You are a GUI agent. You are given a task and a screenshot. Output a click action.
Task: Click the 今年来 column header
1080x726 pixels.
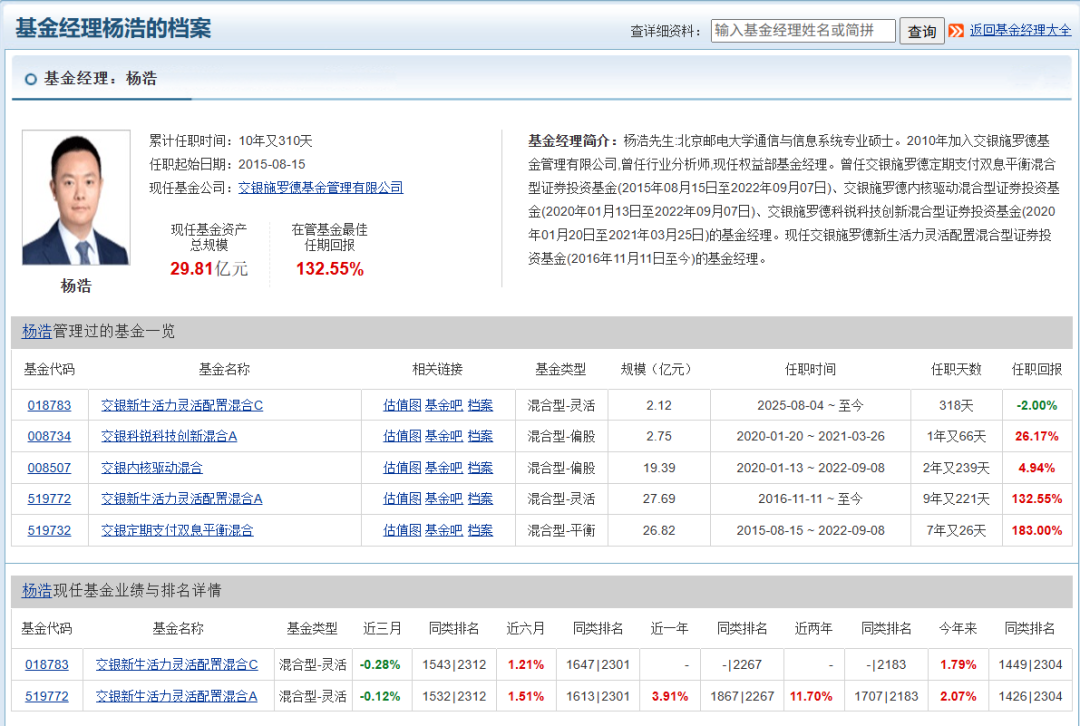pos(958,628)
